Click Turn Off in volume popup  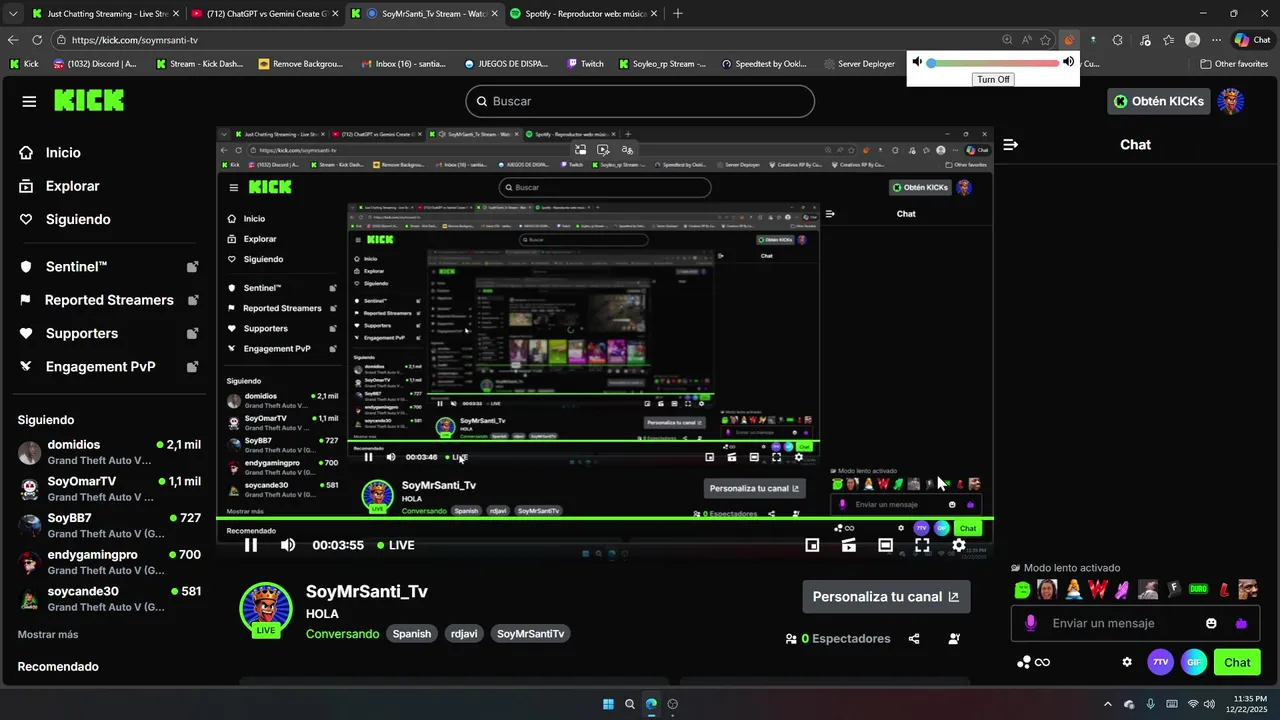pyautogui.click(x=993, y=79)
